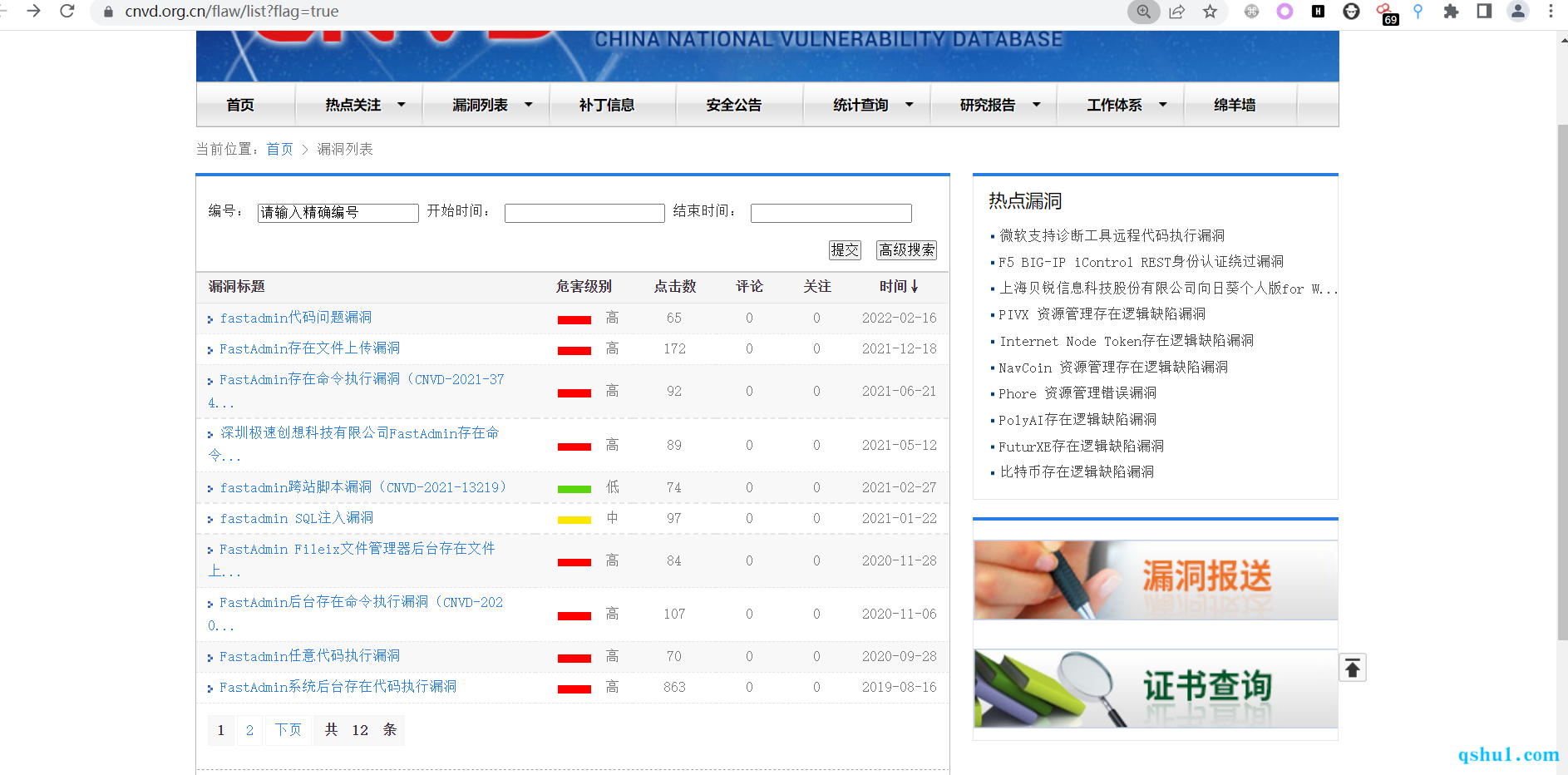Image resolution: width=1568 pixels, height=775 pixels.
Task: Open Fastadmin任意代码执行漏洞 entry
Action: 309,656
